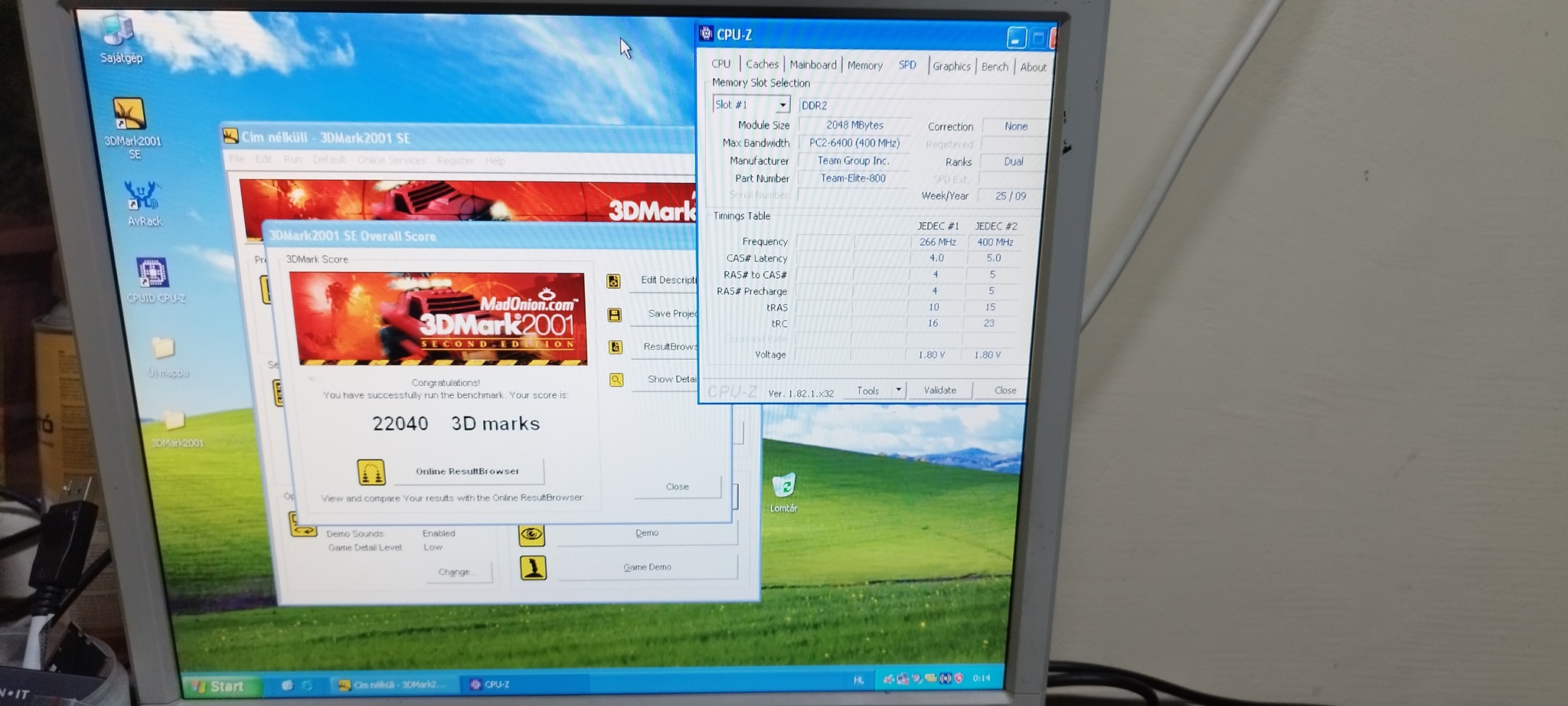Click the Validate button in CPU-Z

[940, 391]
